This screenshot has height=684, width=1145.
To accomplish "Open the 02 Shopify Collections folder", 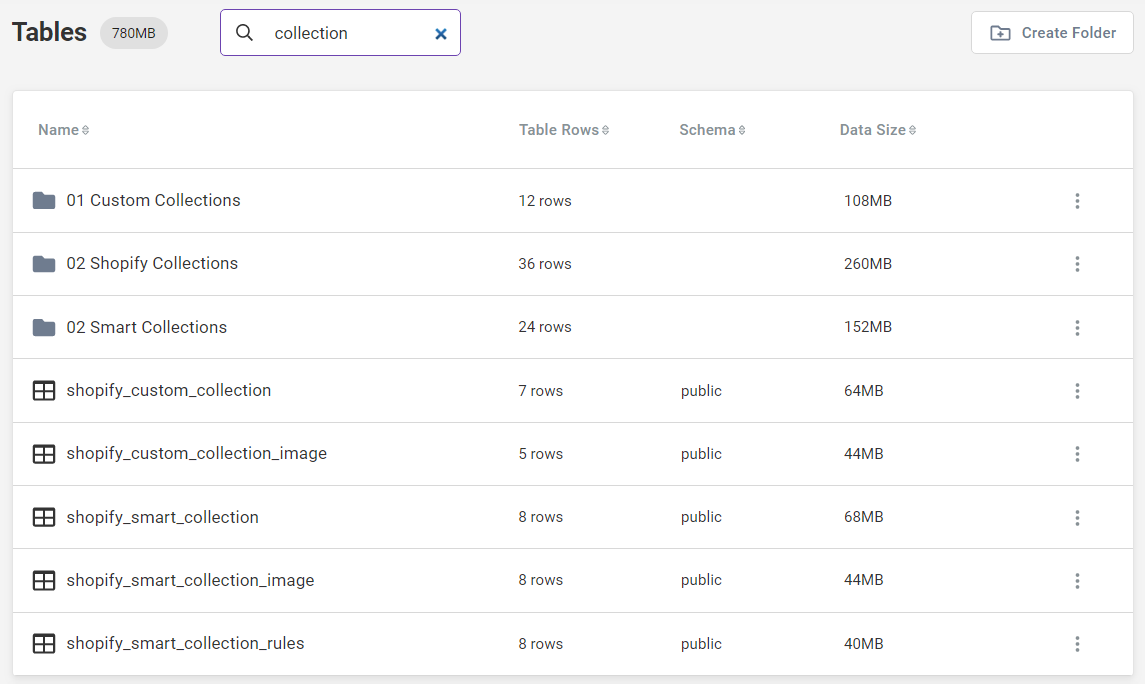I will coord(152,264).
